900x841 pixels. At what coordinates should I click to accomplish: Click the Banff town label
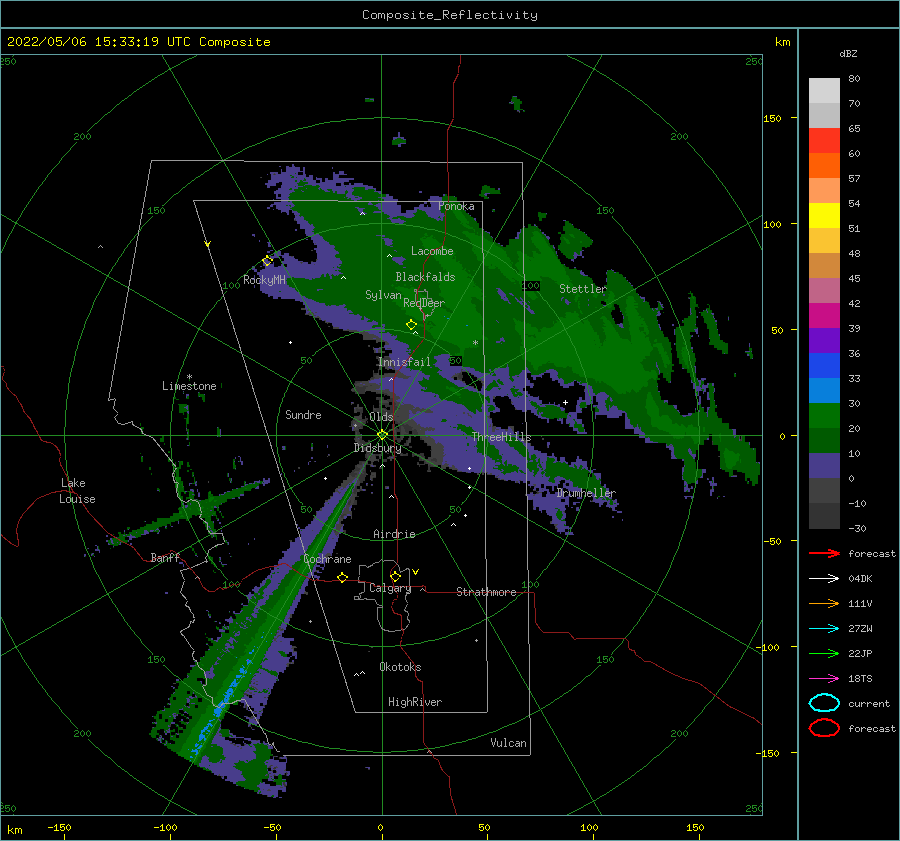165,557
